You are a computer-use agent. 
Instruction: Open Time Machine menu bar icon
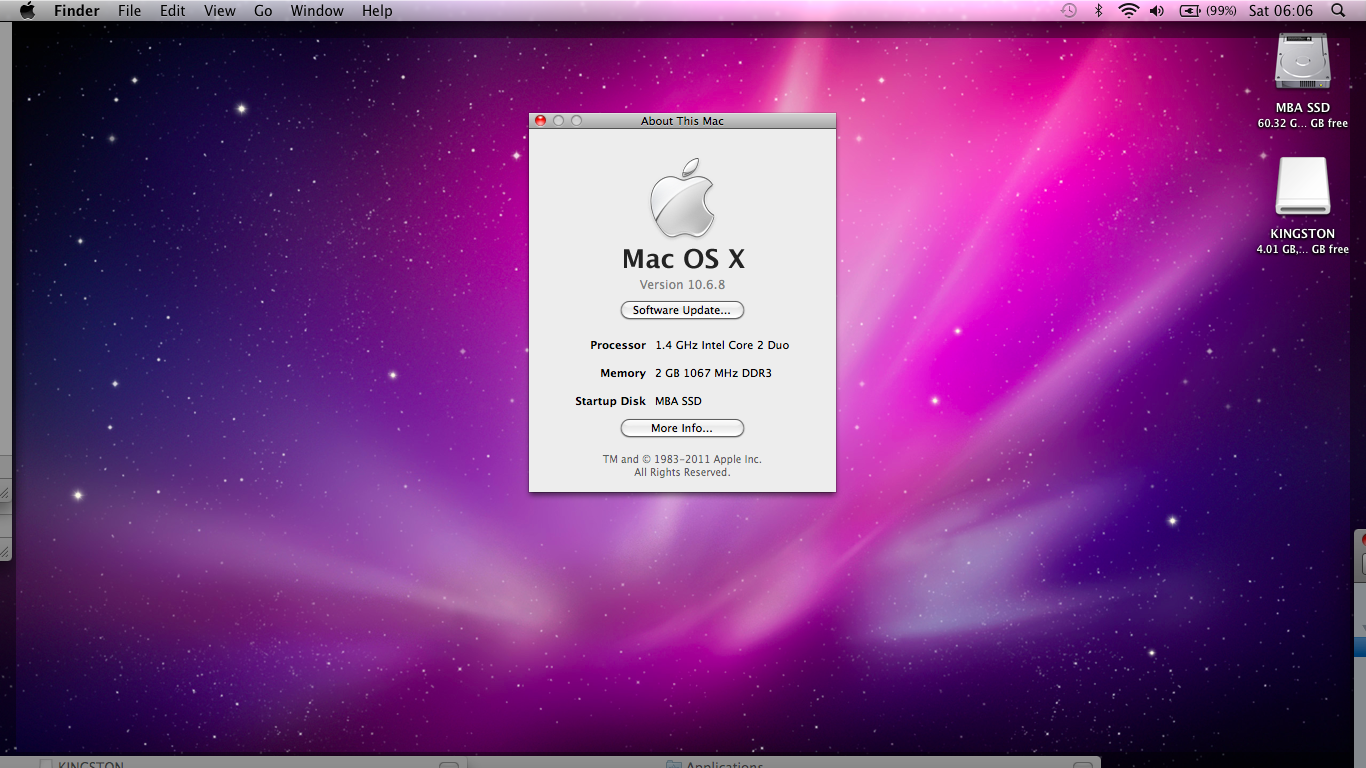1069,11
